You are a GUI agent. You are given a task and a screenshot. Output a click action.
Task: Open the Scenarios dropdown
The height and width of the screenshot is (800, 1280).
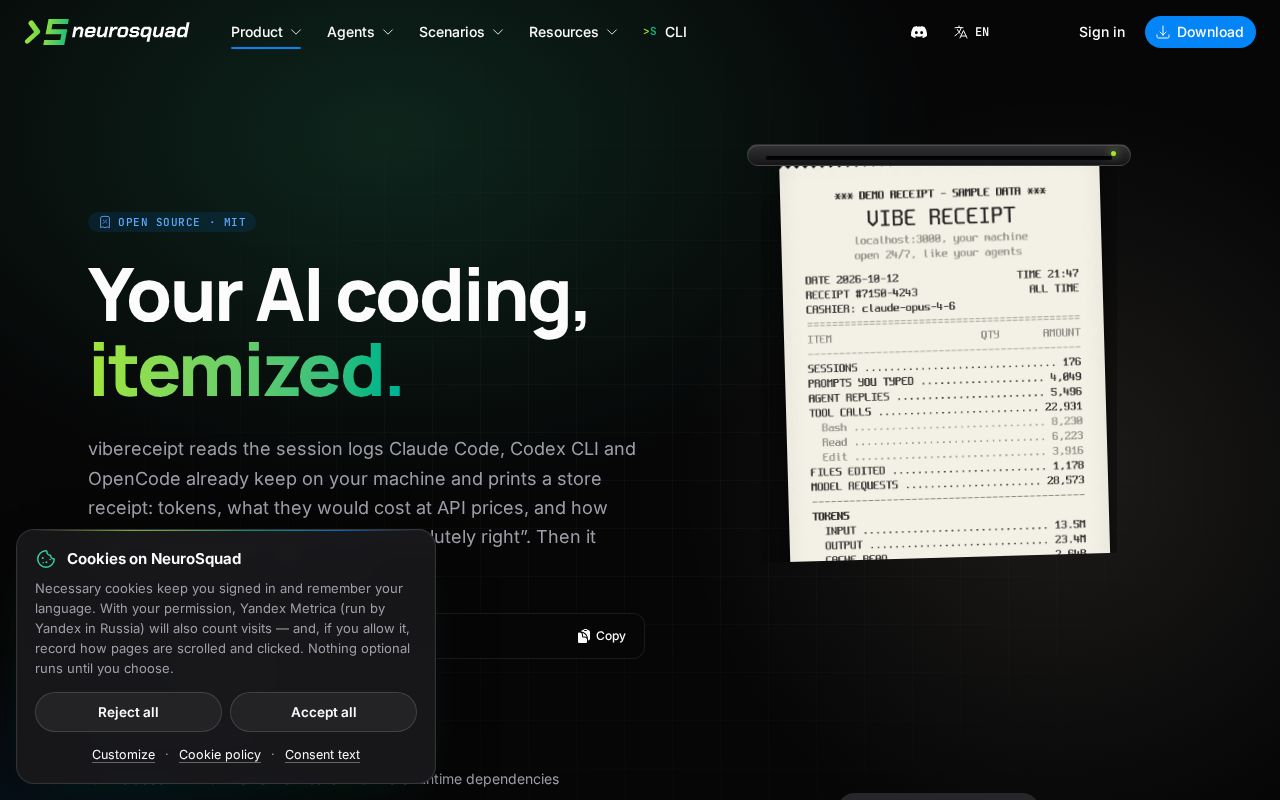point(461,32)
